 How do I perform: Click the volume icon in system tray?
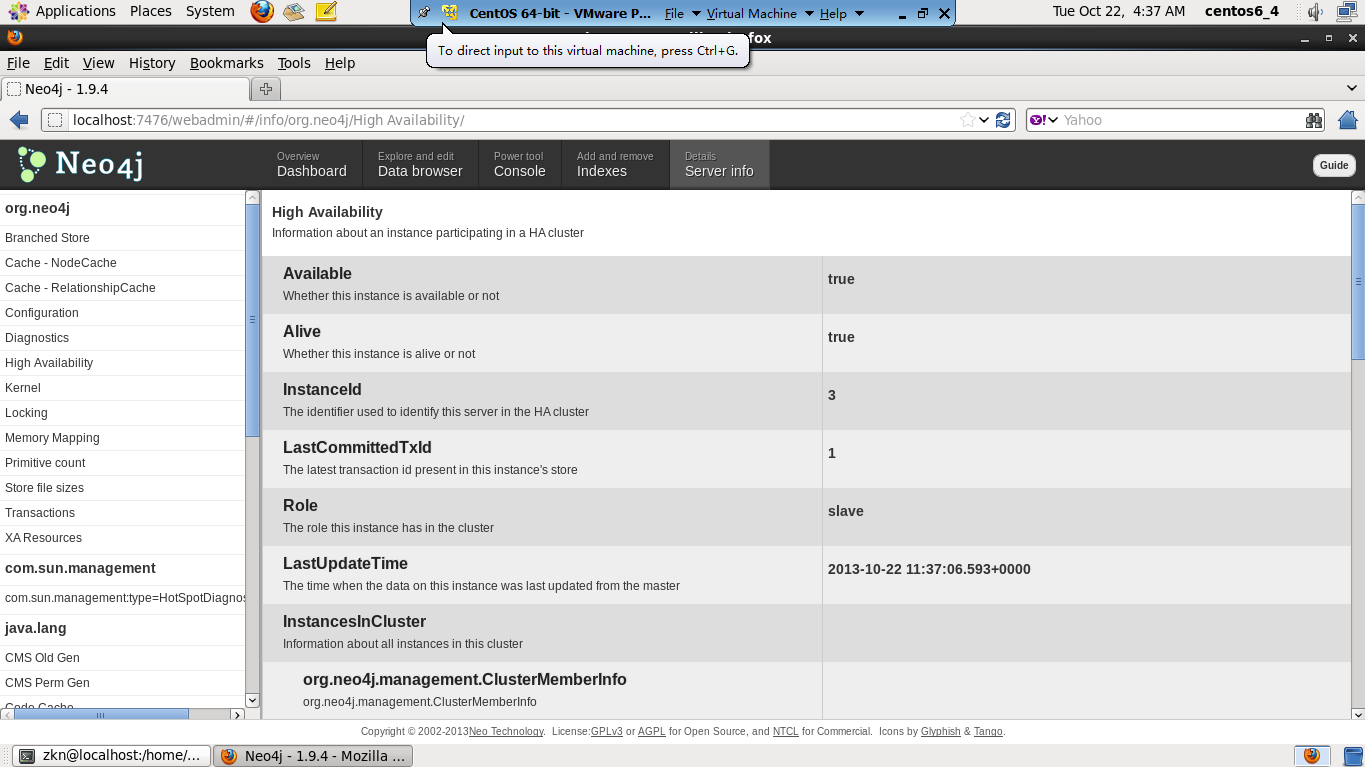point(1315,12)
